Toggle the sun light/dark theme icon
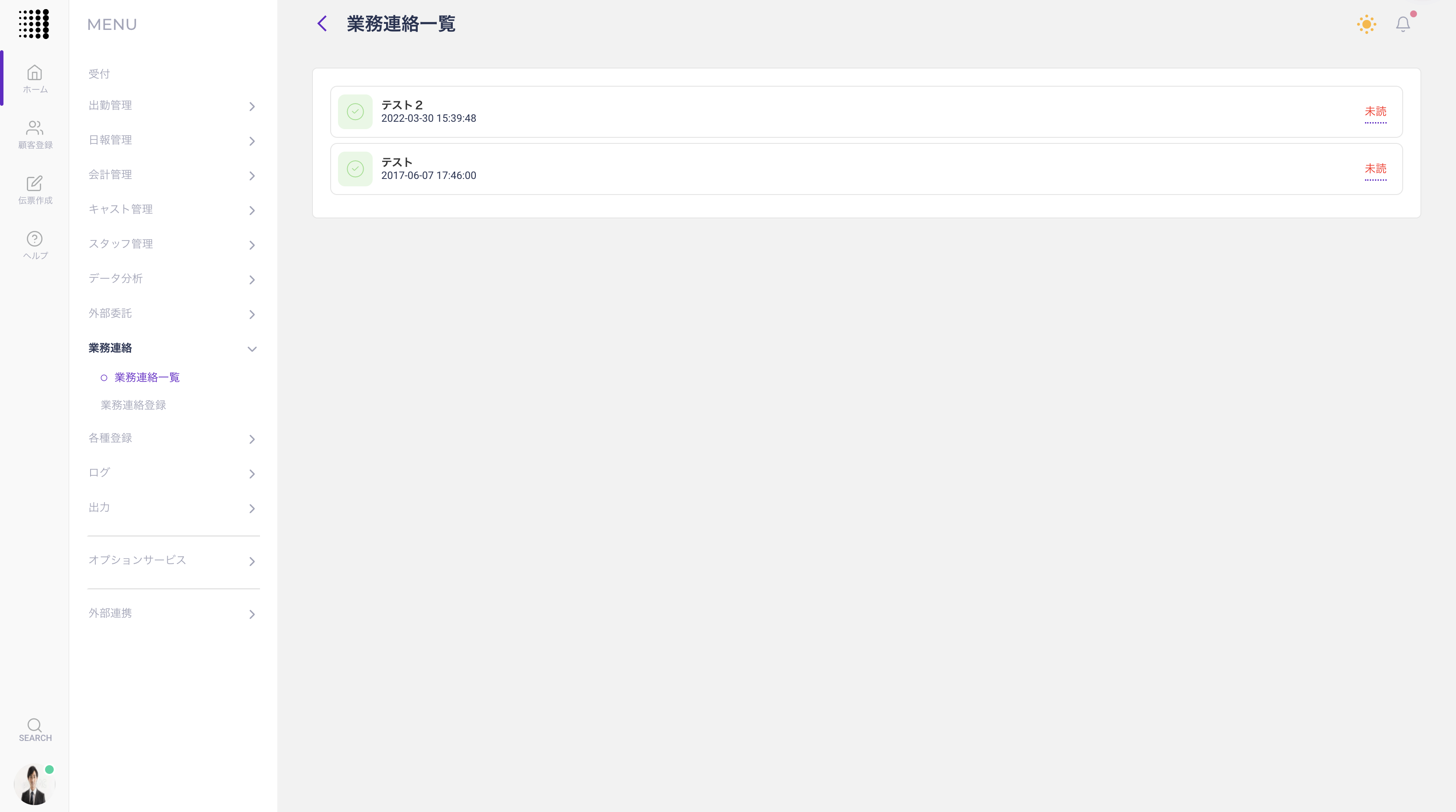 point(1366,24)
